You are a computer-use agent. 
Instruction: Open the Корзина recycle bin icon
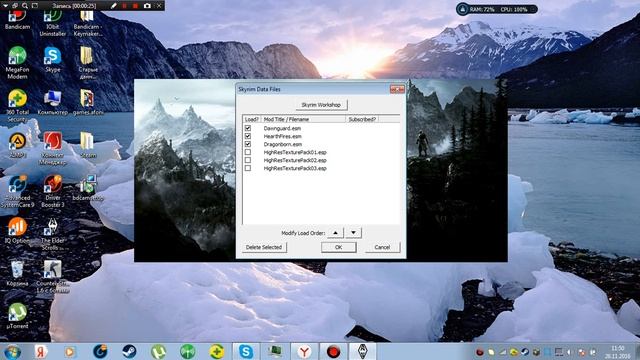pyautogui.click(x=17, y=273)
